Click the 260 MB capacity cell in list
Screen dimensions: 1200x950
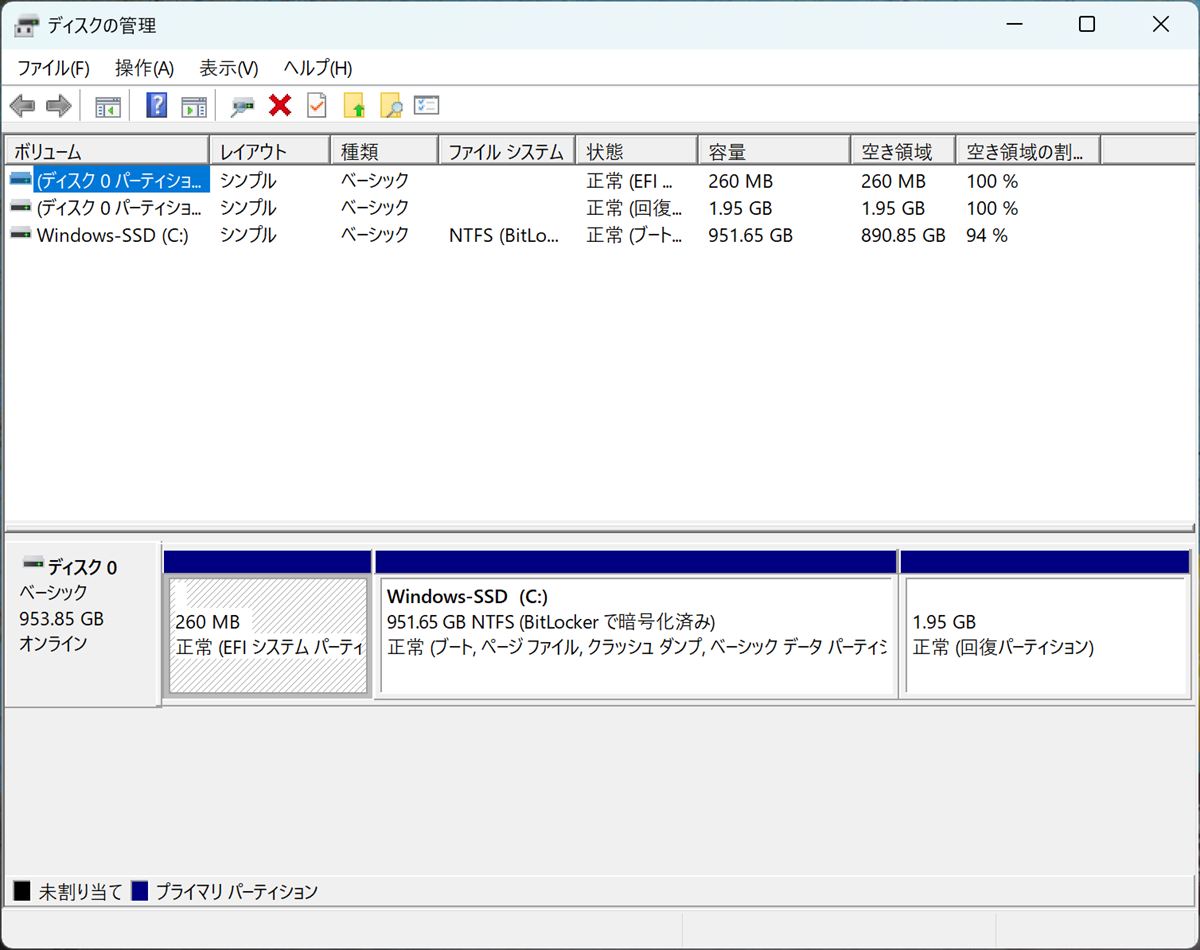pos(740,181)
